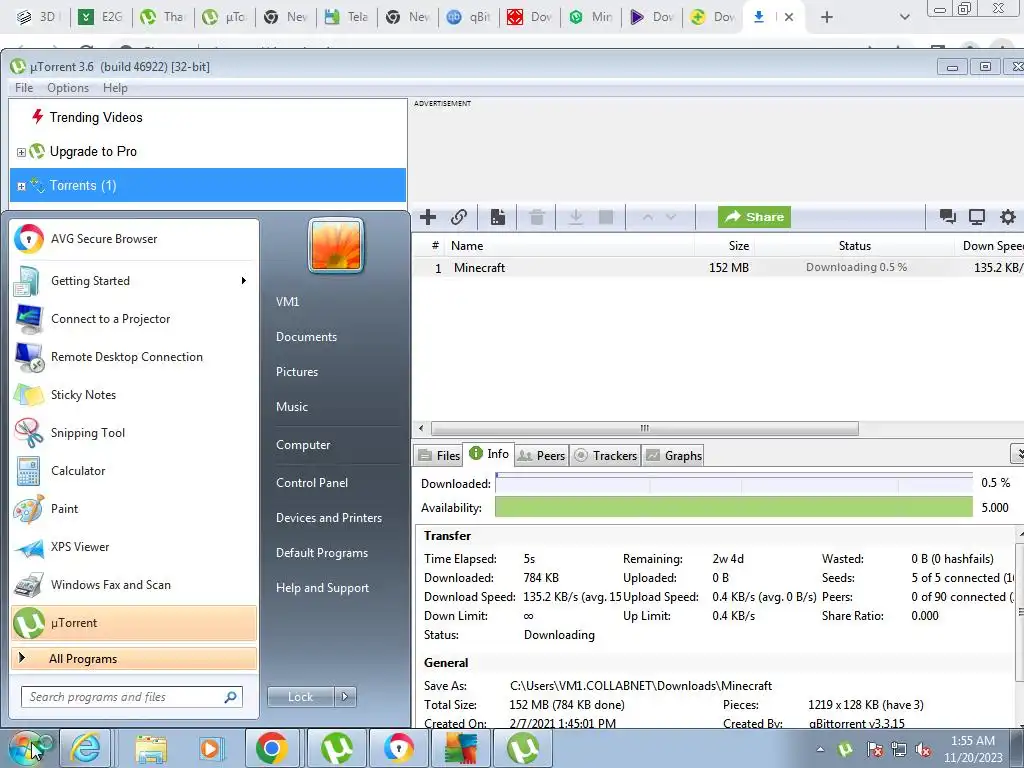The height and width of the screenshot is (768, 1024).
Task: Click the Downloaded progress bar
Action: (x=734, y=483)
